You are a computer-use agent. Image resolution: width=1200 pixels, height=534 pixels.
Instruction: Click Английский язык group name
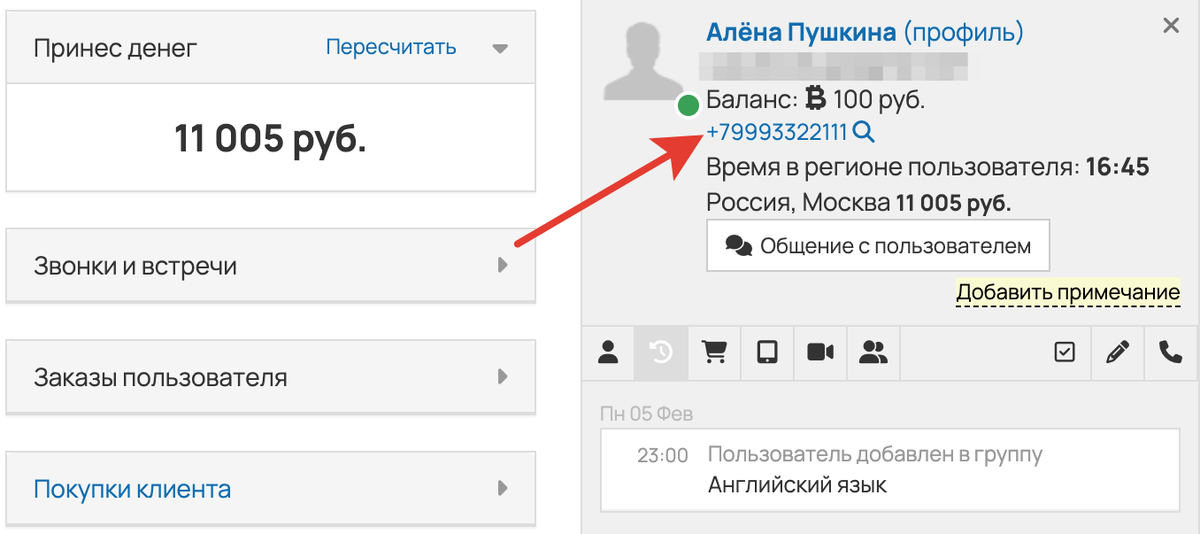point(797,486)
